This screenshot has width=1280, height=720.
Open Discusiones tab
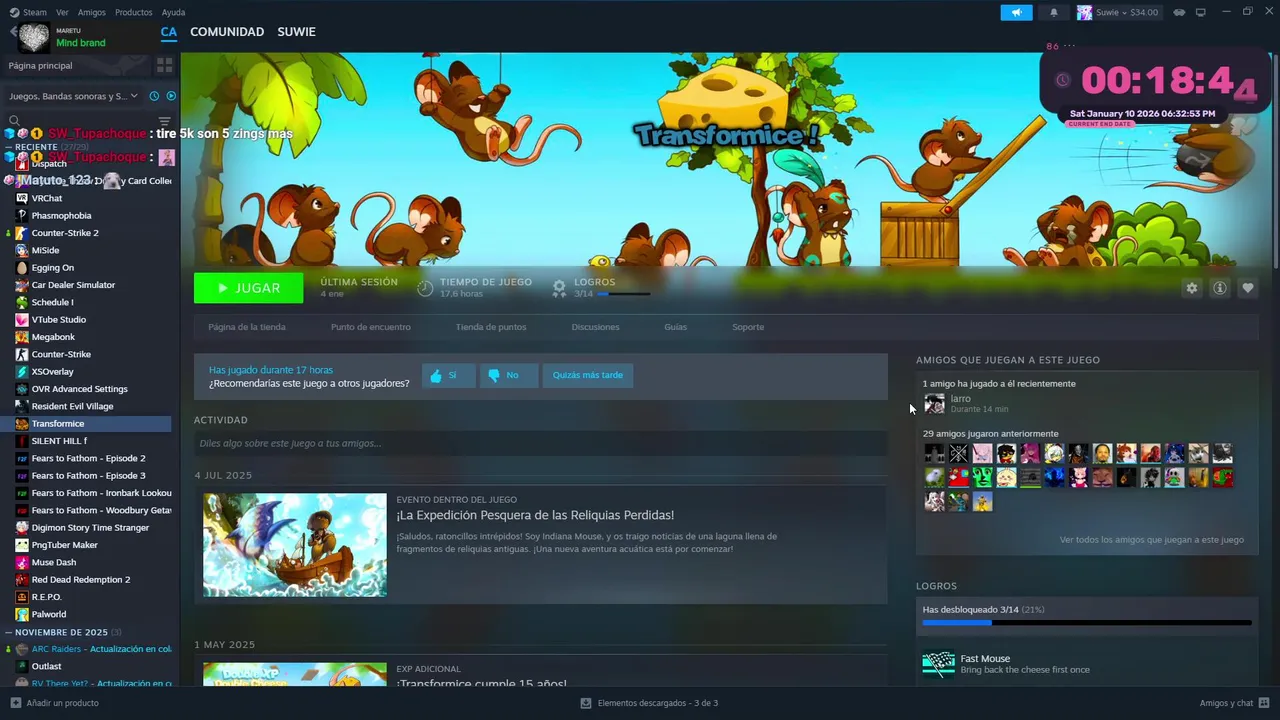[596, 327]
